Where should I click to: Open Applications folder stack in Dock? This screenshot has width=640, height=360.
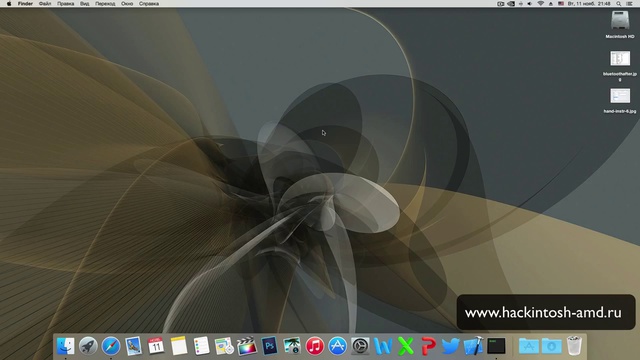pyautogui.click(x=529, y=346)
